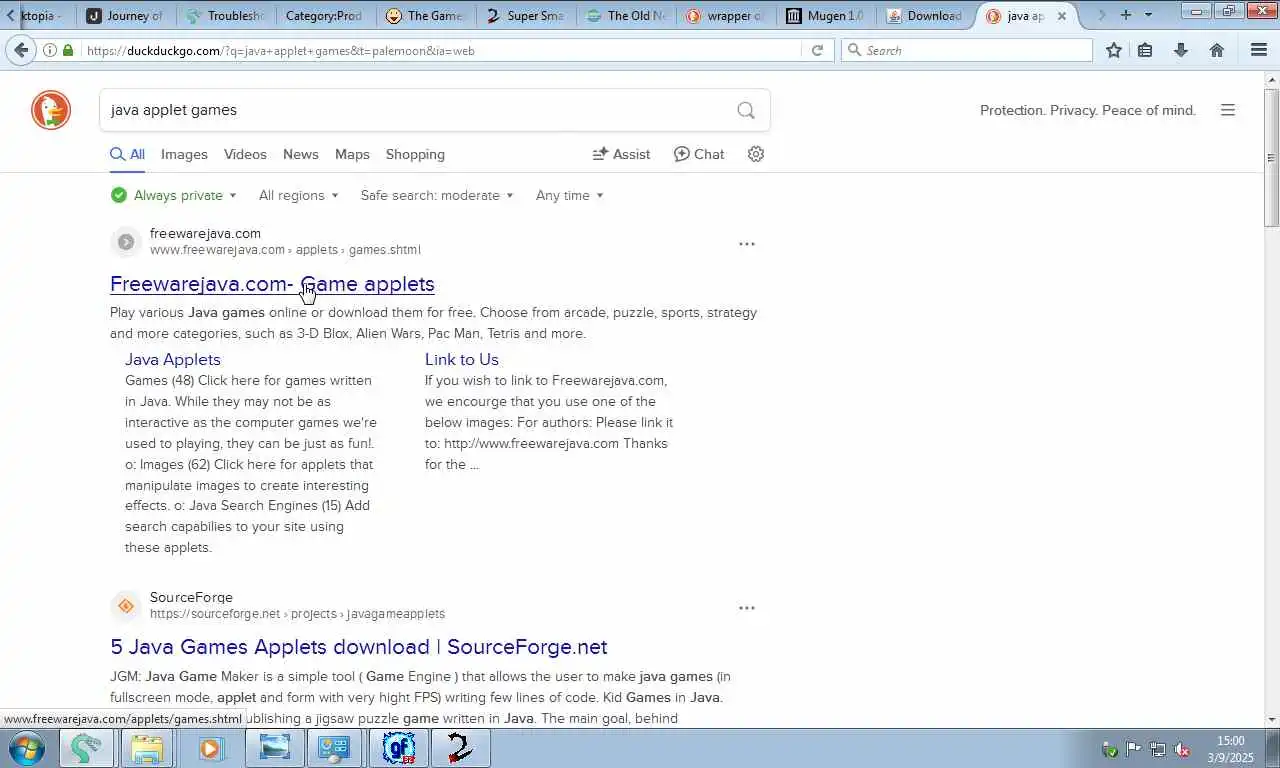Bookmark this page with the star icon
1280x768 pixels.
click(1114, 50)
